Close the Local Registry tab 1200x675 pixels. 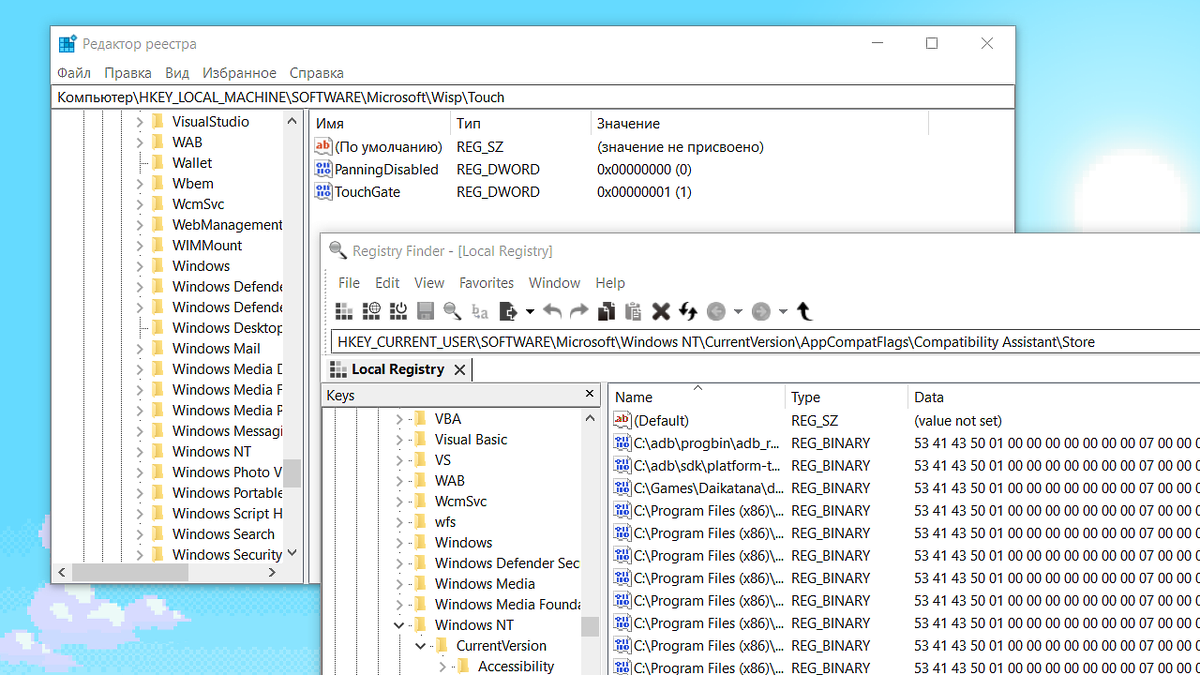(460, 370)
